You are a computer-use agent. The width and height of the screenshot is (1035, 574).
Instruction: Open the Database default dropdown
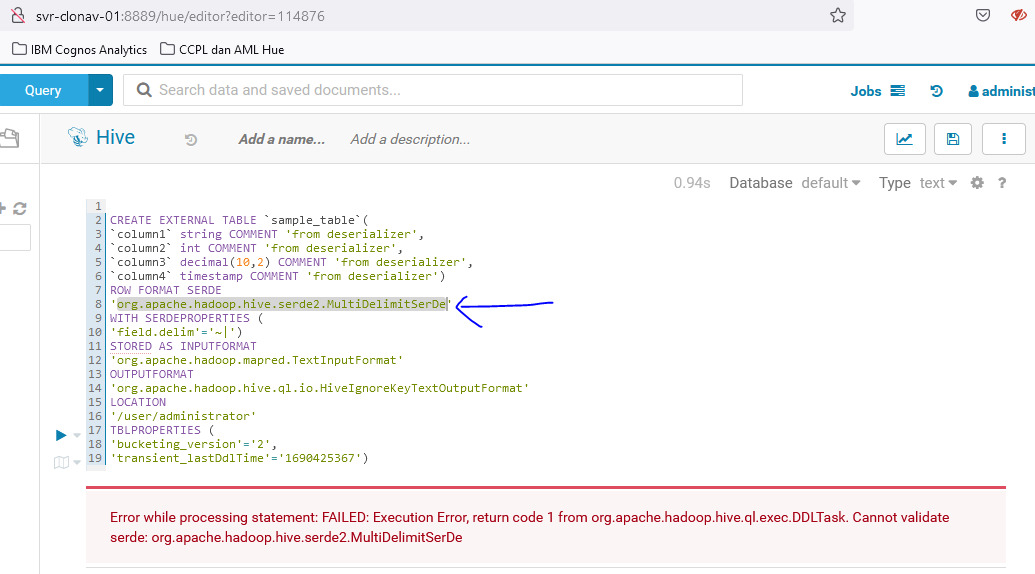pos(830,183)
